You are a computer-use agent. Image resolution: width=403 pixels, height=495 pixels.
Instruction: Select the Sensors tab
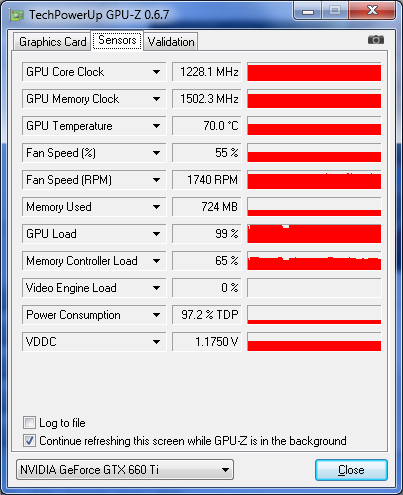(117, 40)
